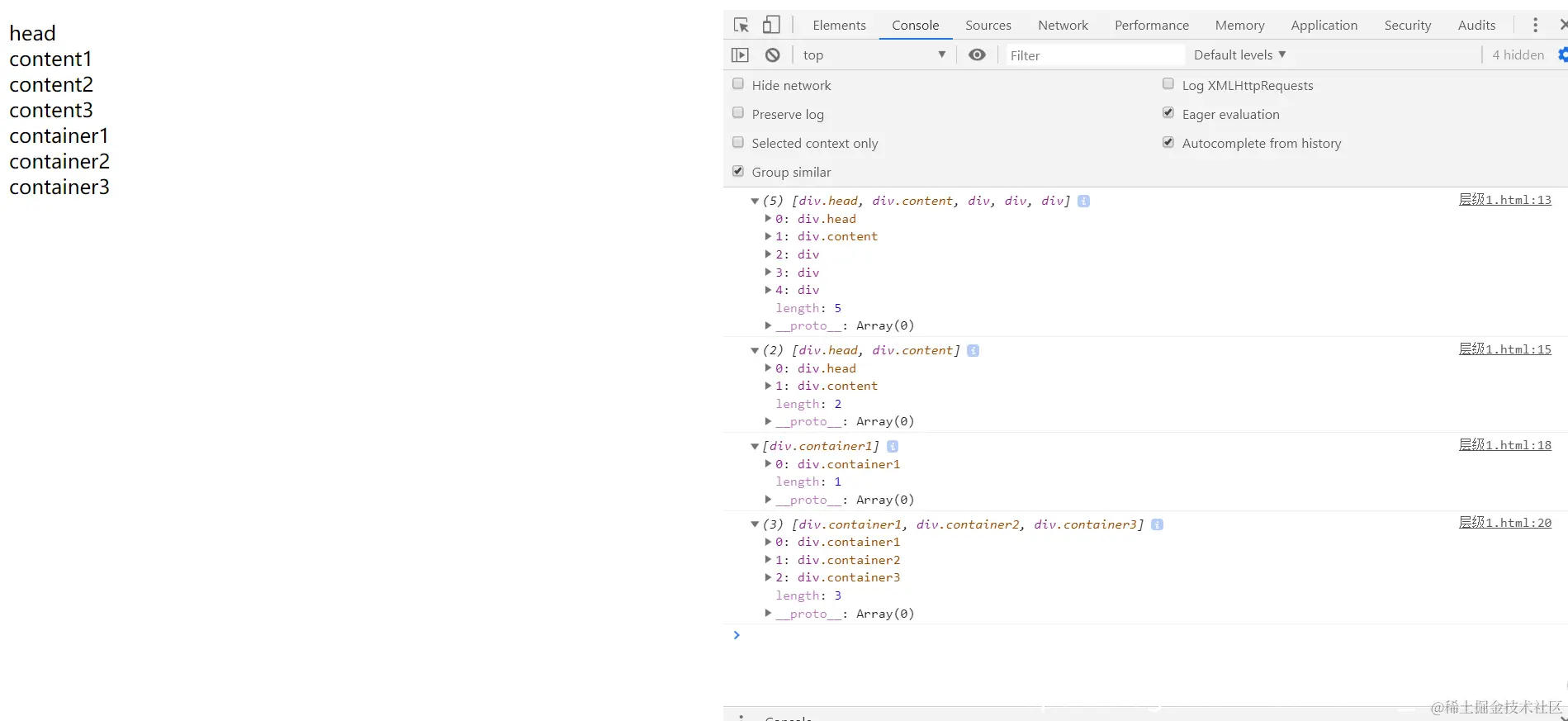
Task: Create live expression with eye icon
Action: tap(977, 55)
